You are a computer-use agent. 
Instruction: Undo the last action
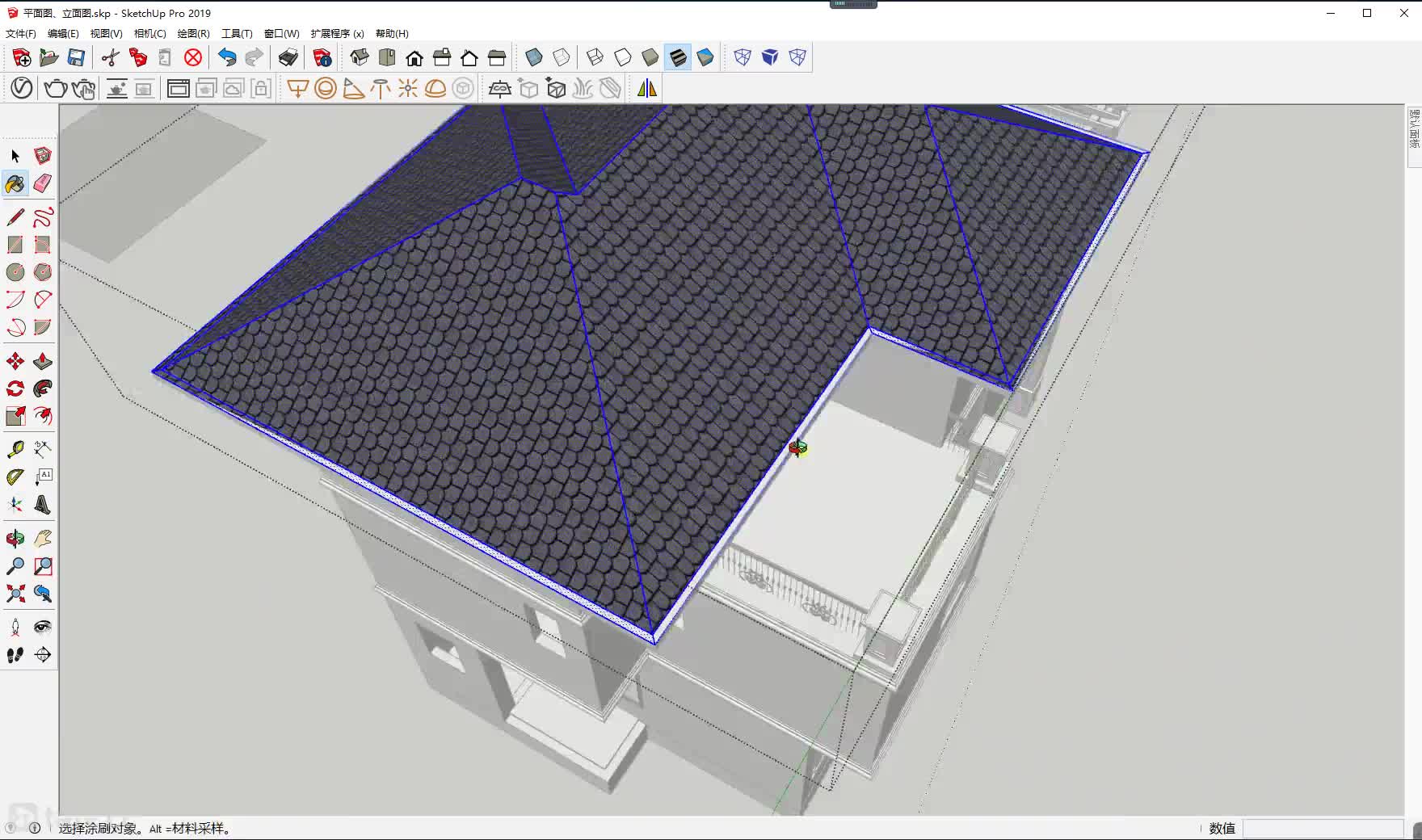point(227,57)
